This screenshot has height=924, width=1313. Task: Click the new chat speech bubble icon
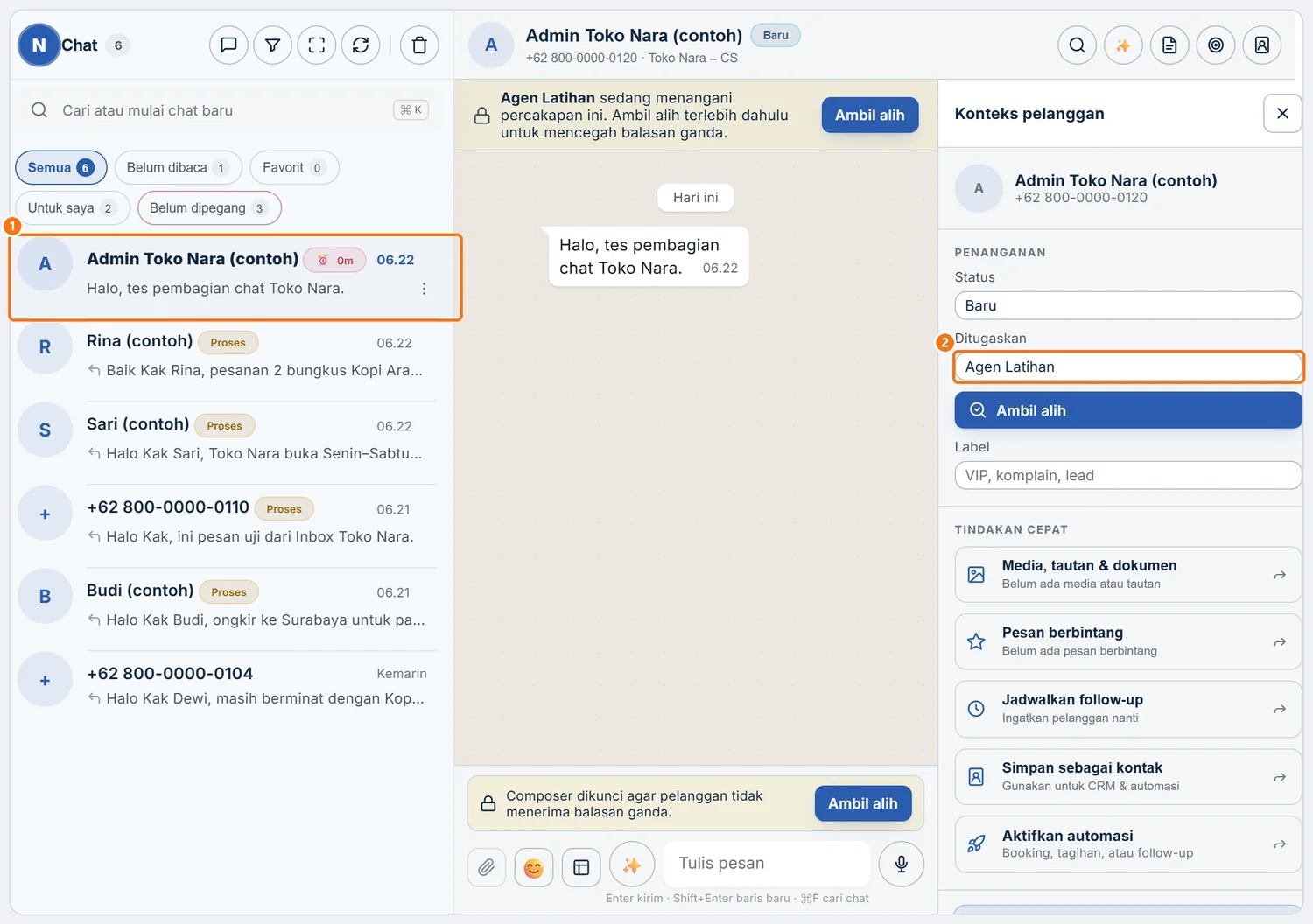(228, 45)
